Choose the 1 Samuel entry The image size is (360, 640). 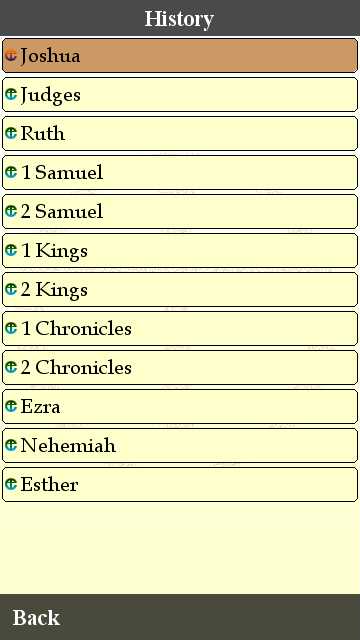(x=180, y=172)
